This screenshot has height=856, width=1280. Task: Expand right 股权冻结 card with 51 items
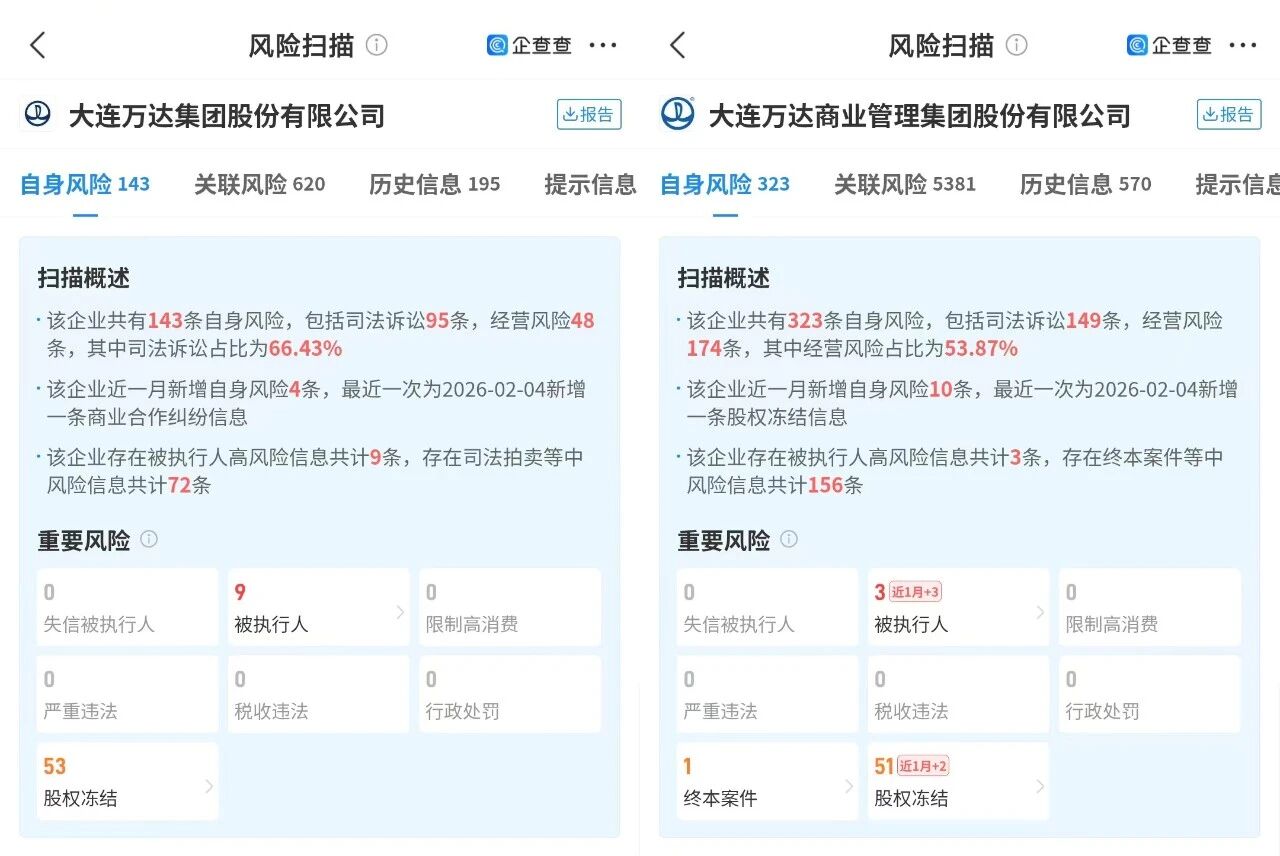[x=958, y=782]
